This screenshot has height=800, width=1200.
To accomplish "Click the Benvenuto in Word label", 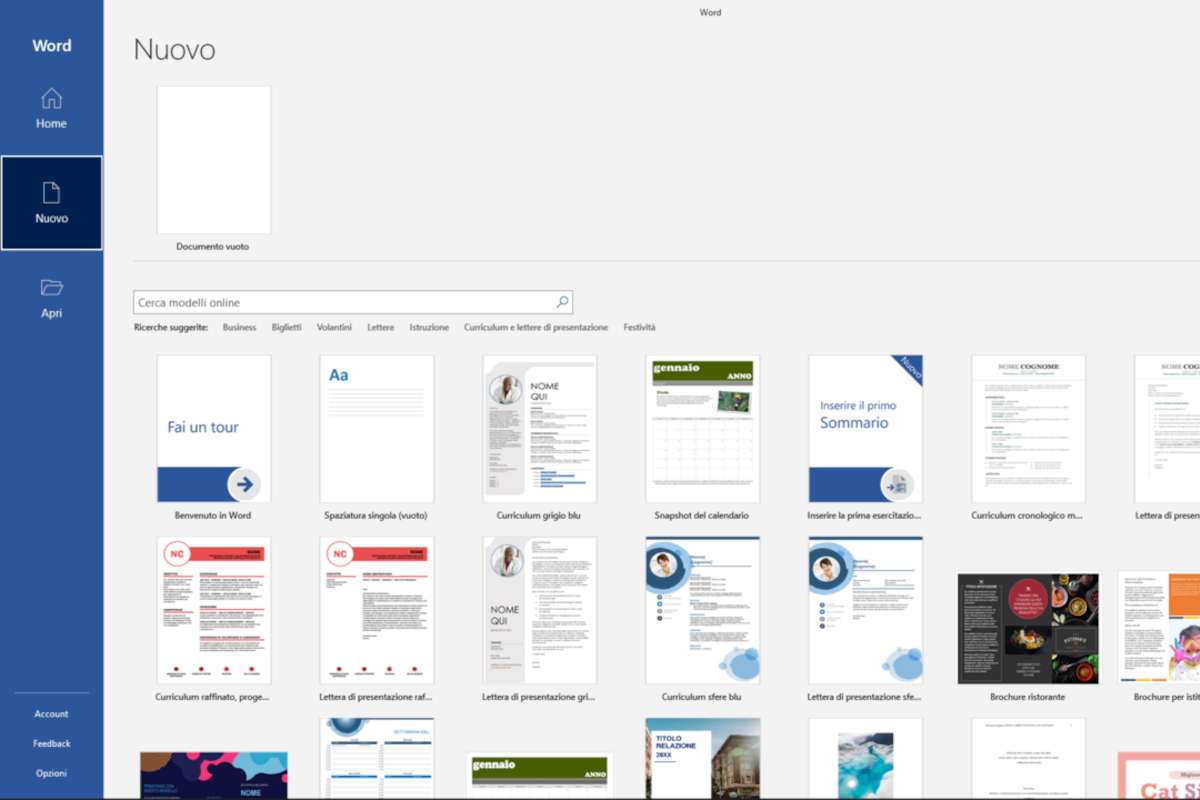I will (213, 516).
